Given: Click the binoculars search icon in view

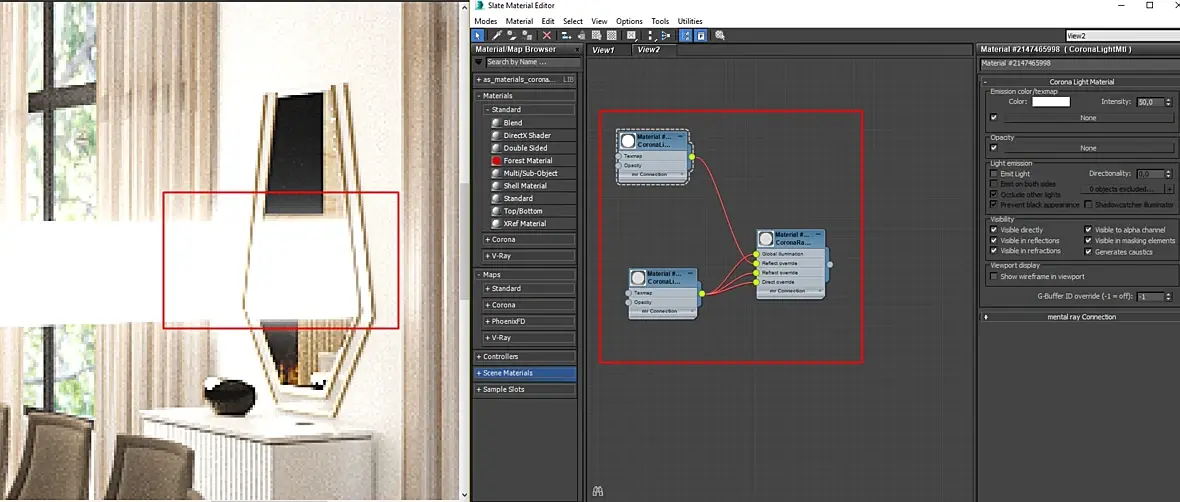Looking at the screenshot, I should [x=598, y=491].
